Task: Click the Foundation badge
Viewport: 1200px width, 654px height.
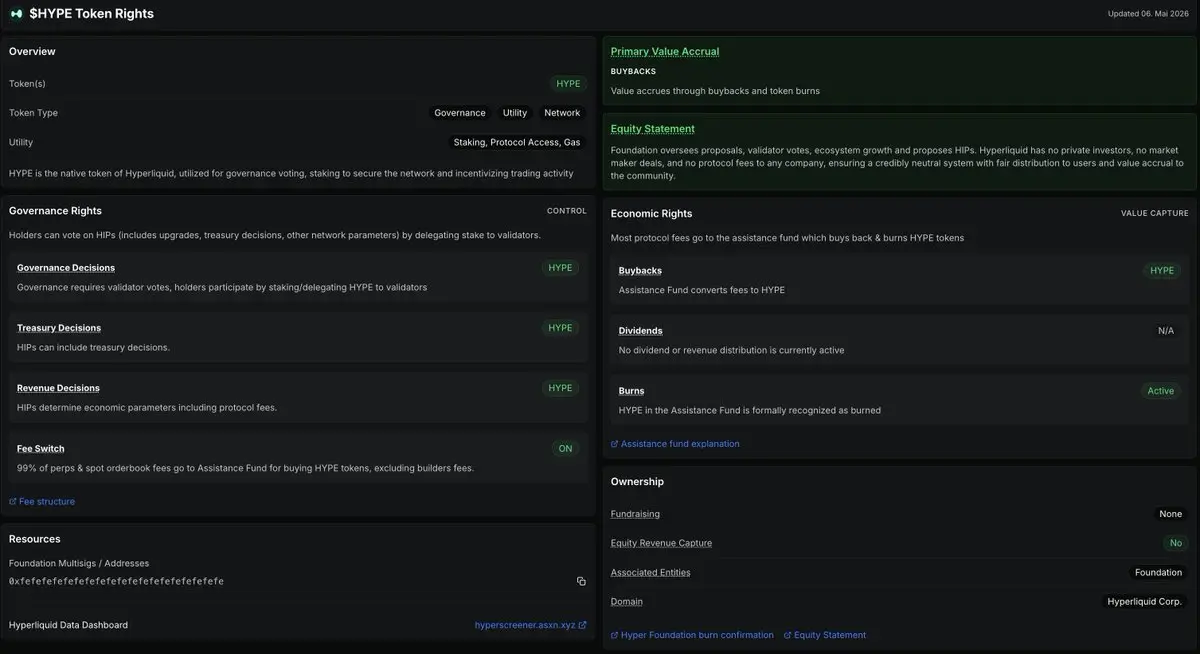Action: 1158,573
